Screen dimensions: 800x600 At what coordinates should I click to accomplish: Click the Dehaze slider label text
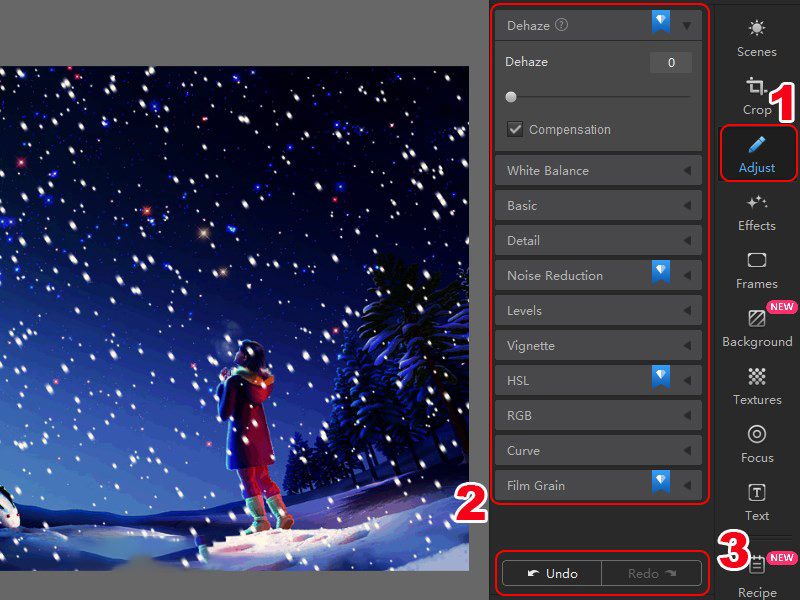[526, 62]
